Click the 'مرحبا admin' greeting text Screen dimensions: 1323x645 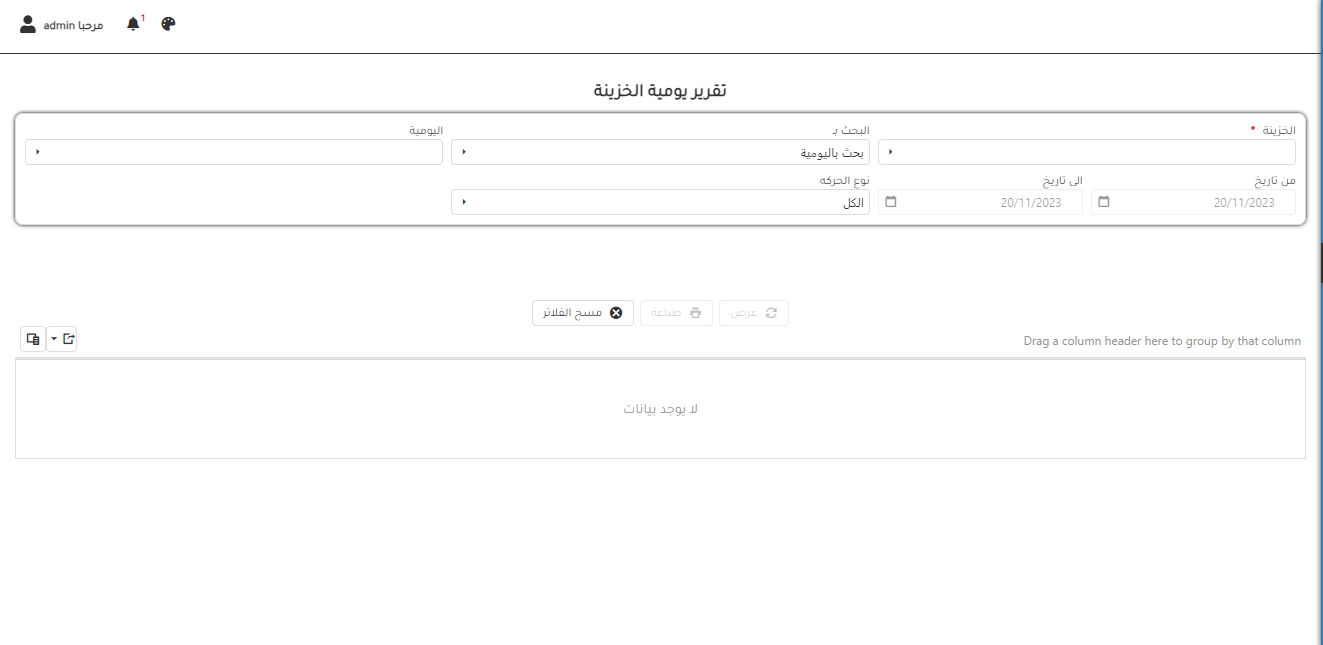click(x=73, y=24)
